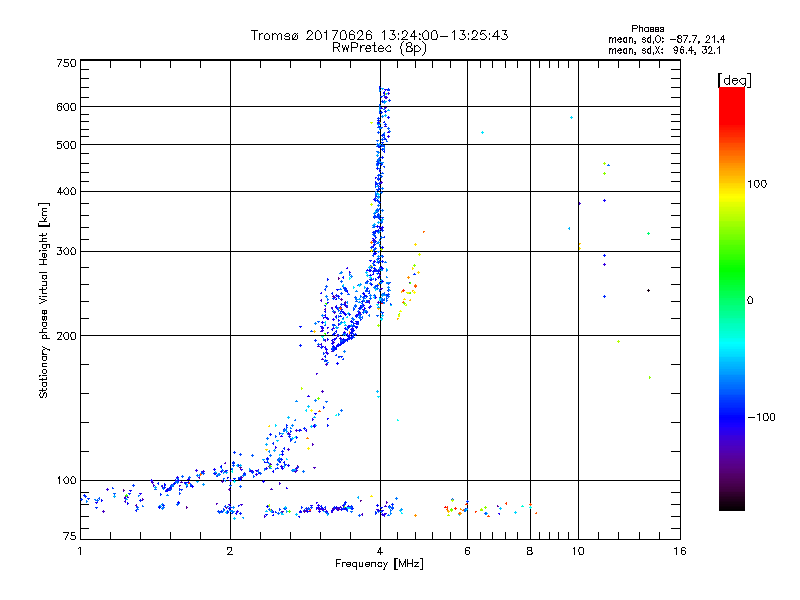This screenshot has height=600, width=800.
Task: Click x-axis tick label '2'
Action: click(230, 551)
